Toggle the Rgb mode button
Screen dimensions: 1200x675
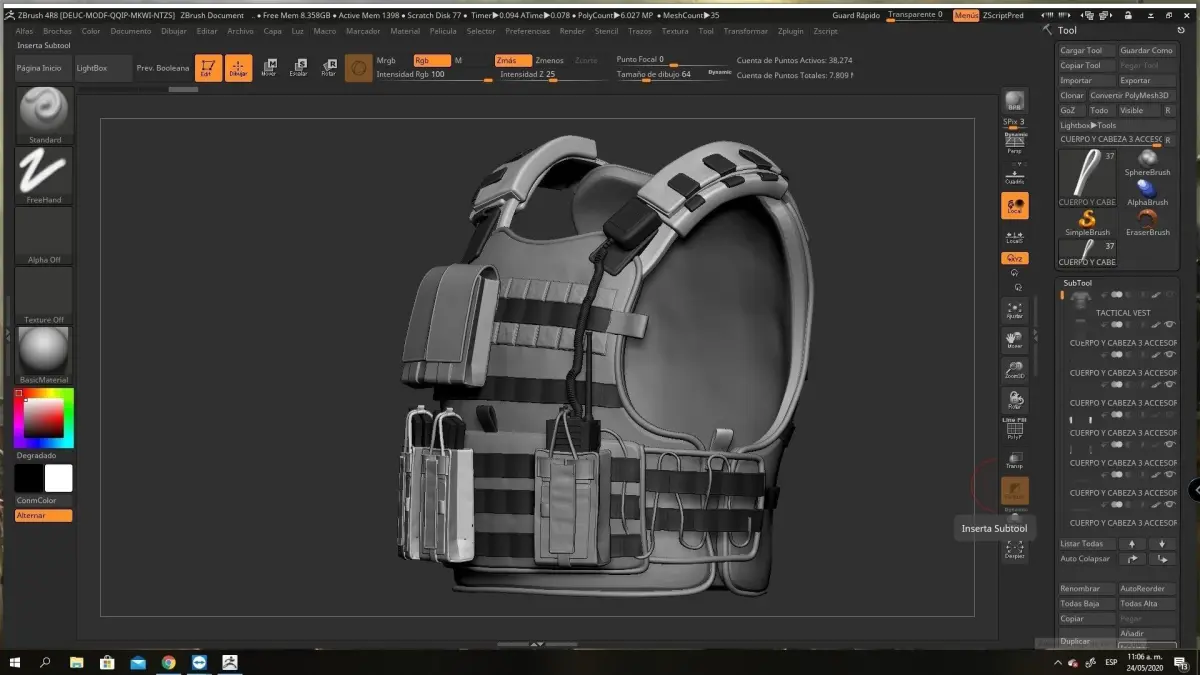click(431, 61)
